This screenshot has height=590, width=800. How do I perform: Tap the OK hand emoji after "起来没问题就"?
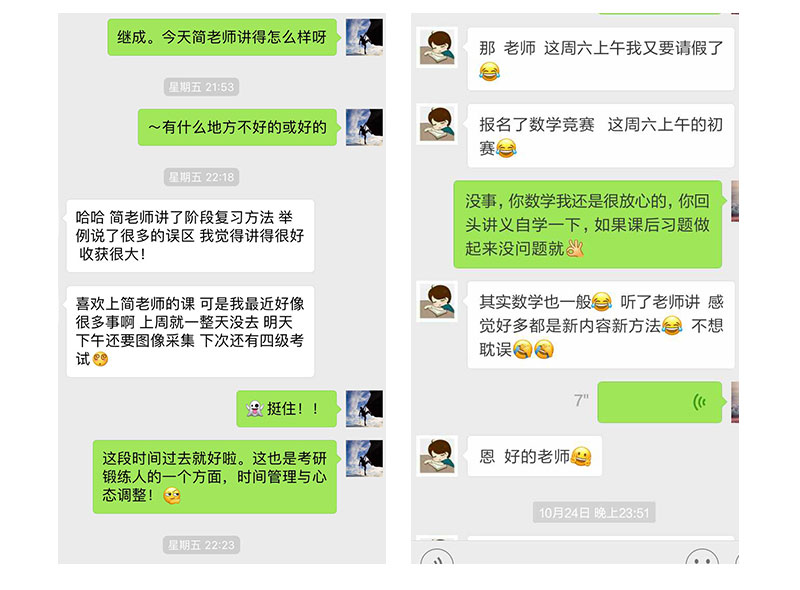575,249
